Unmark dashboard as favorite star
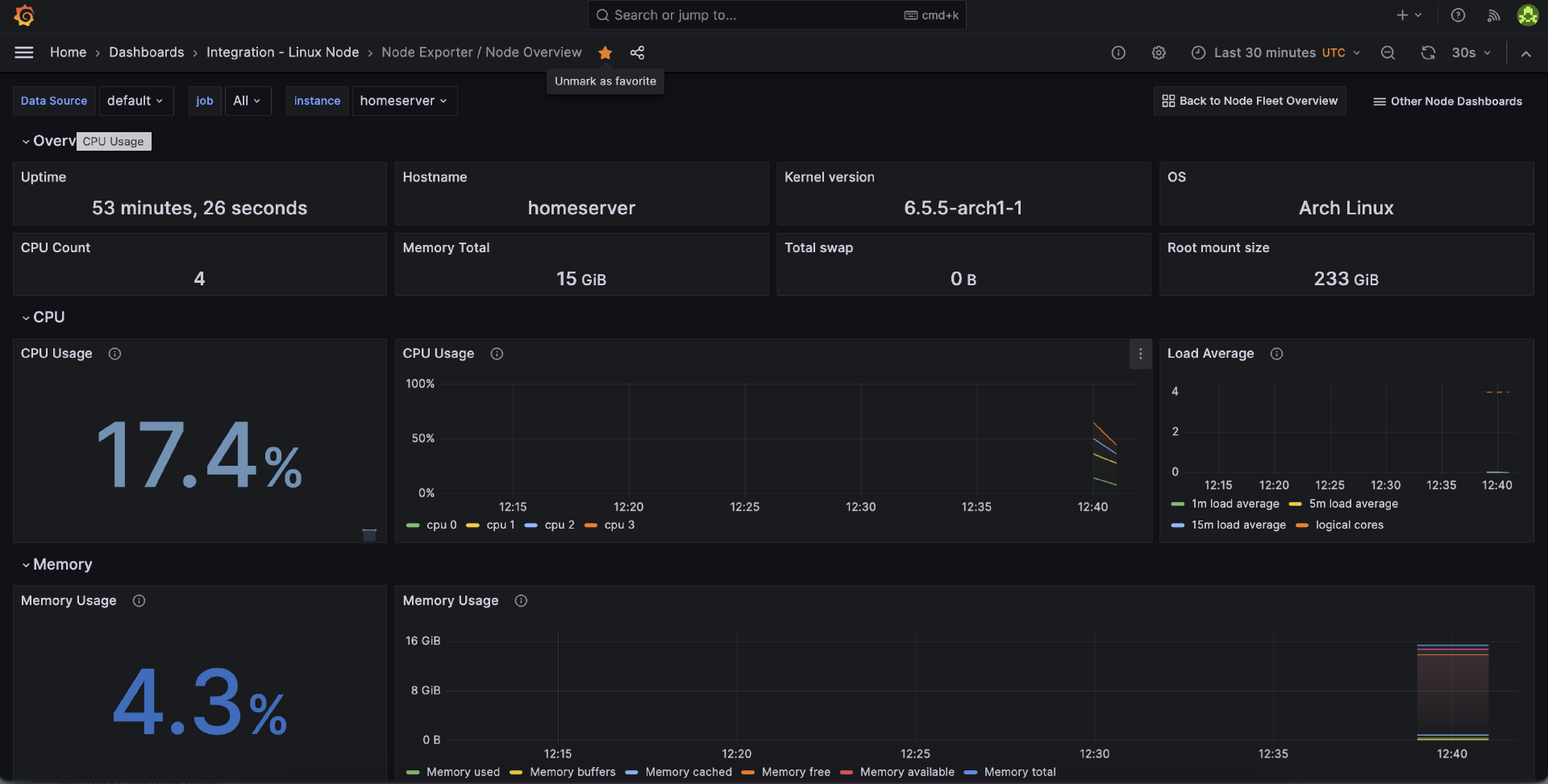 [x=605, y=52]
